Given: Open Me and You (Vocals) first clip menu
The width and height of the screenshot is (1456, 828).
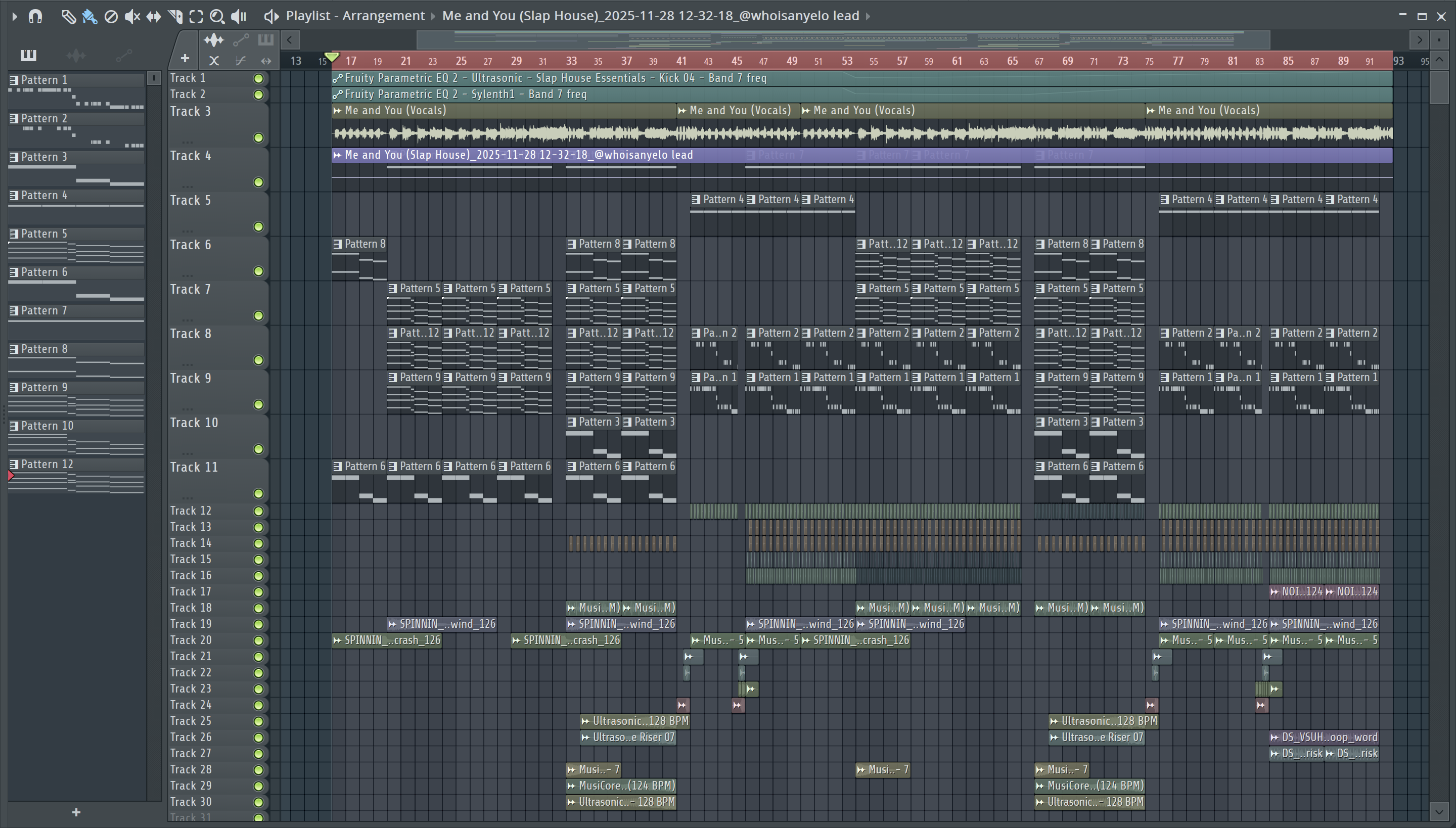Looking at the screenshot, I should (x=337, y=111).
